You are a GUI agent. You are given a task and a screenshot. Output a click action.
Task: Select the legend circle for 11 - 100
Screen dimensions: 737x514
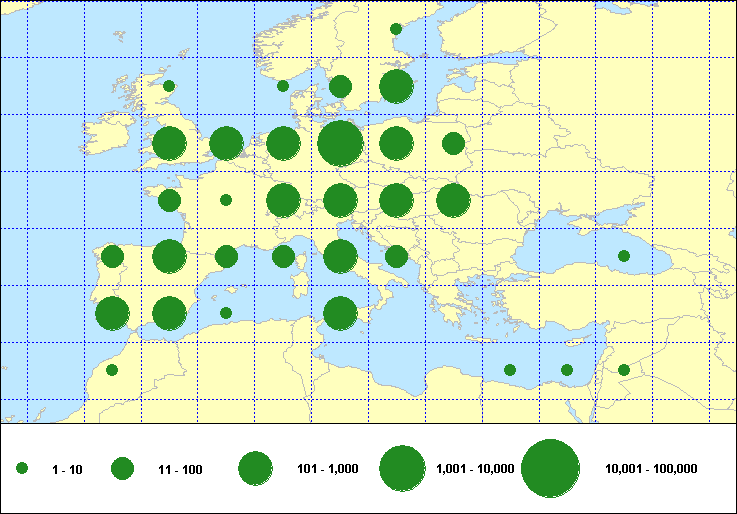(x=122, y=468)
